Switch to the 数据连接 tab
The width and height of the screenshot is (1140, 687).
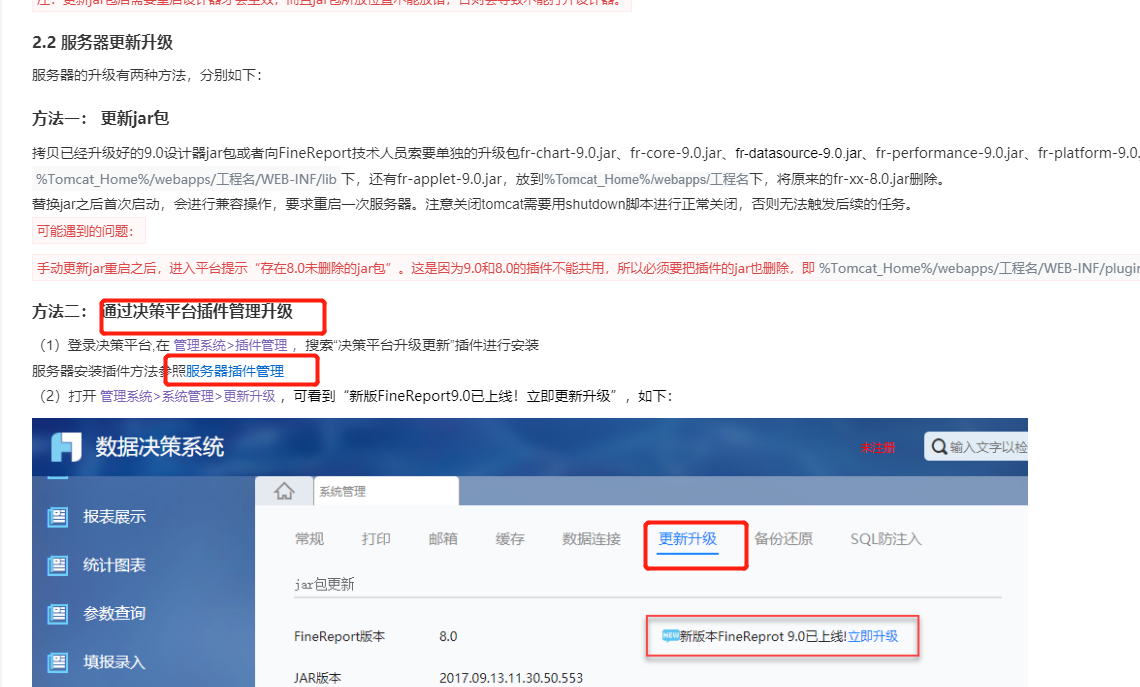(x=591, y=539)
